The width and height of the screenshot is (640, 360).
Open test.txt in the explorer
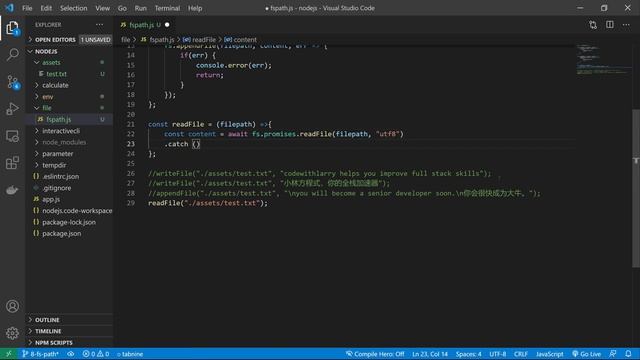click(56, 74)
